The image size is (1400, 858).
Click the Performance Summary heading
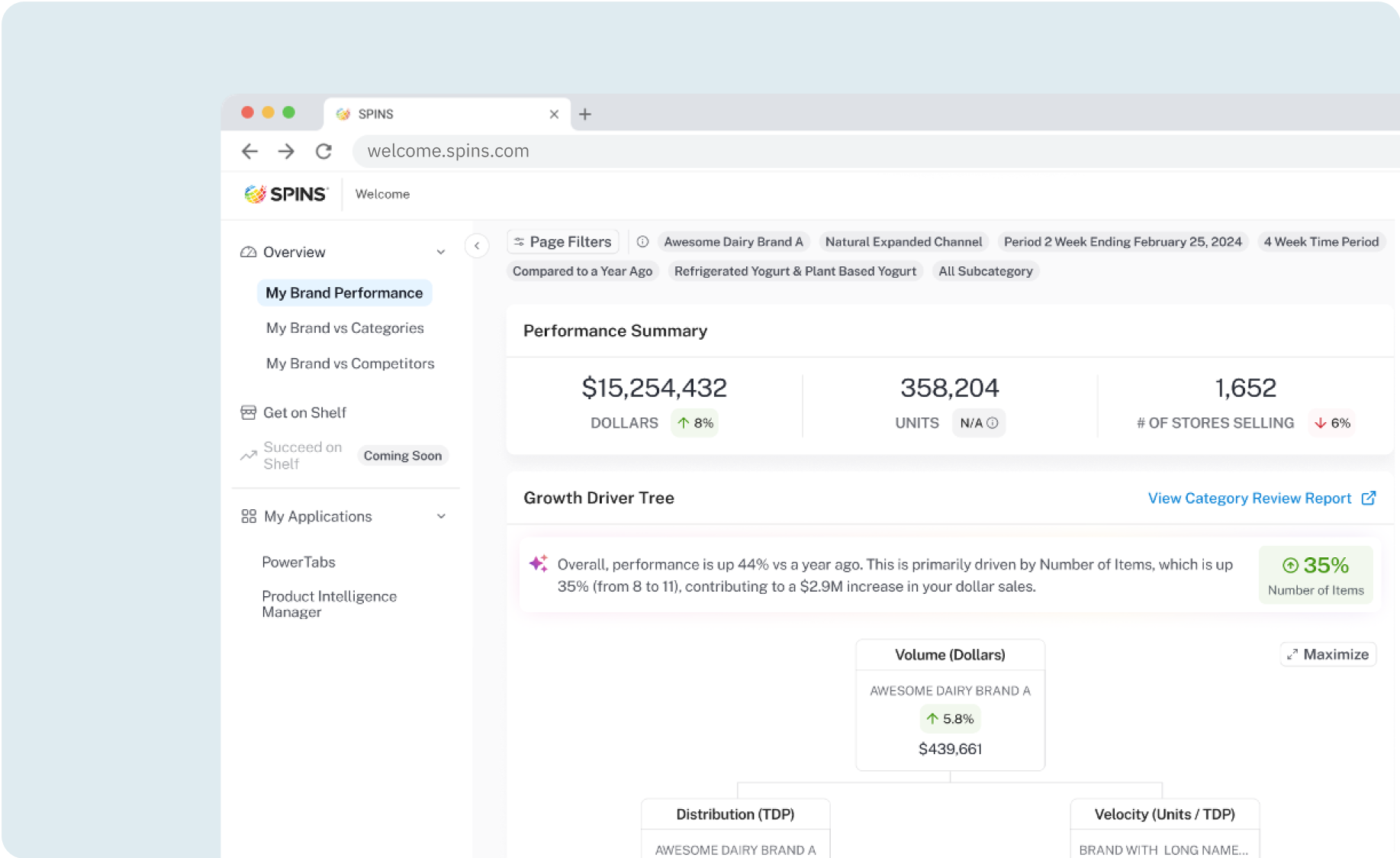tap(615, 331)
